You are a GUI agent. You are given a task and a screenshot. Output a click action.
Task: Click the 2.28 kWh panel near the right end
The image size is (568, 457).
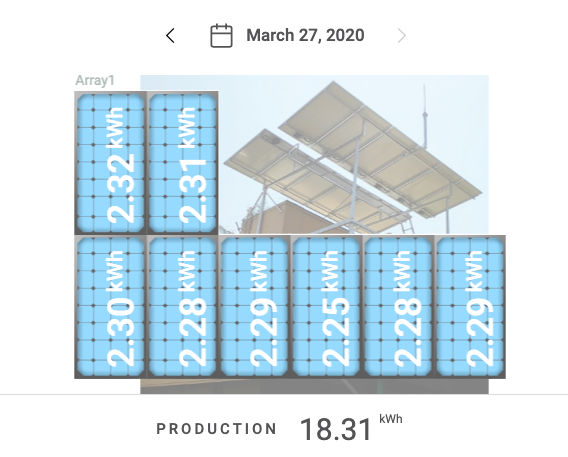click(x=398, y=307)
